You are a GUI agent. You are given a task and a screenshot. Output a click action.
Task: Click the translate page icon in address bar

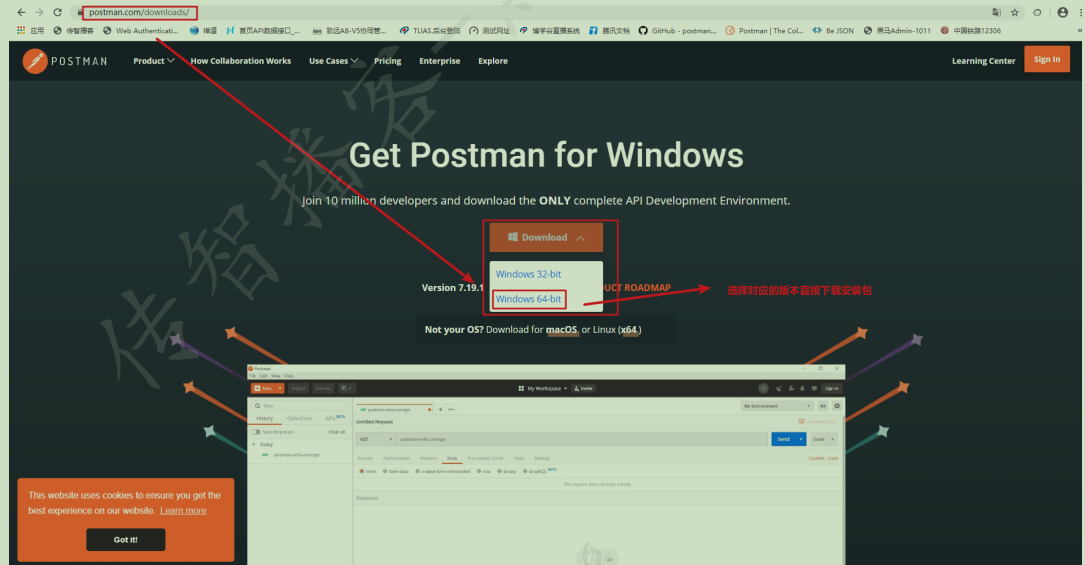click(x=996, y=12)
